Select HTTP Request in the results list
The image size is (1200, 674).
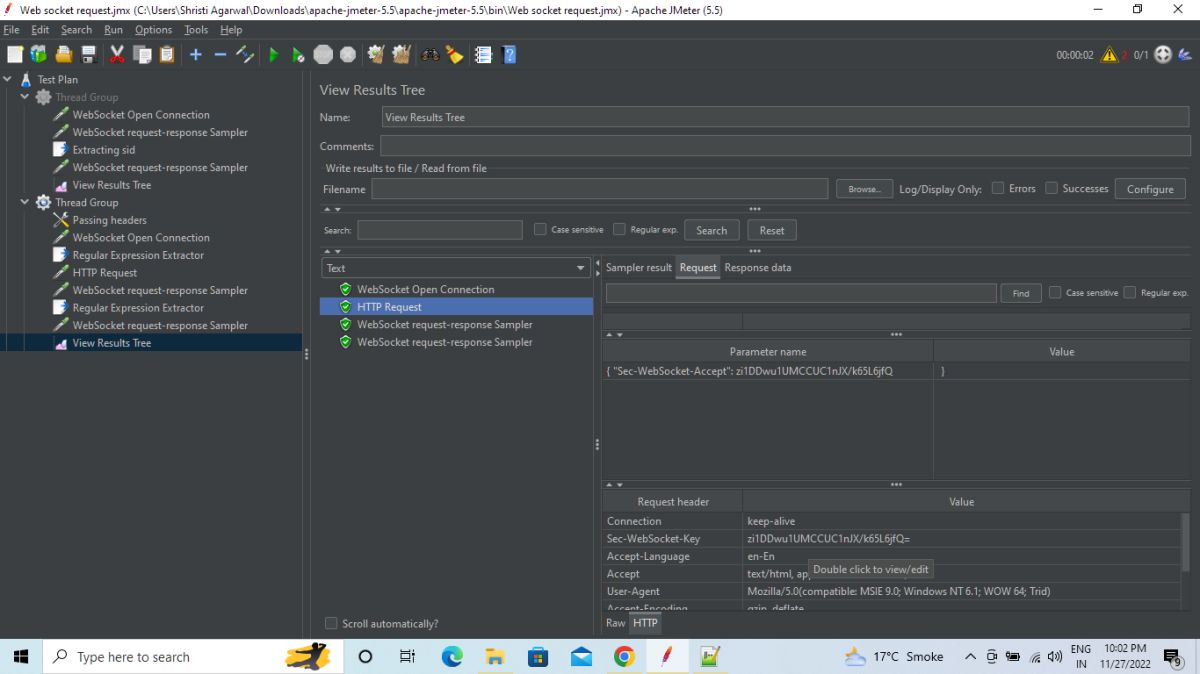pos(456,307)
